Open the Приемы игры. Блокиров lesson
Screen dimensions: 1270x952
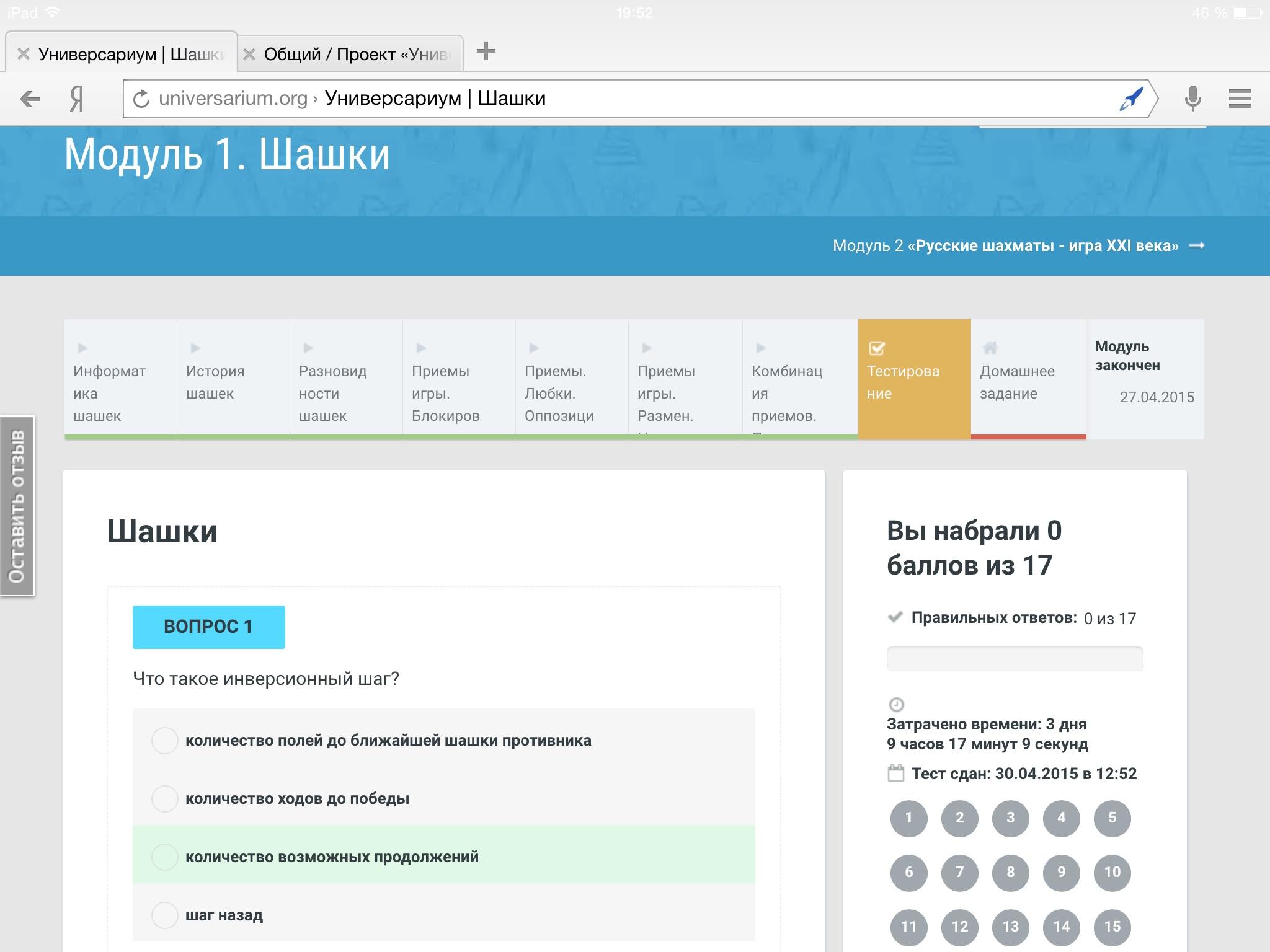[460, 379]
